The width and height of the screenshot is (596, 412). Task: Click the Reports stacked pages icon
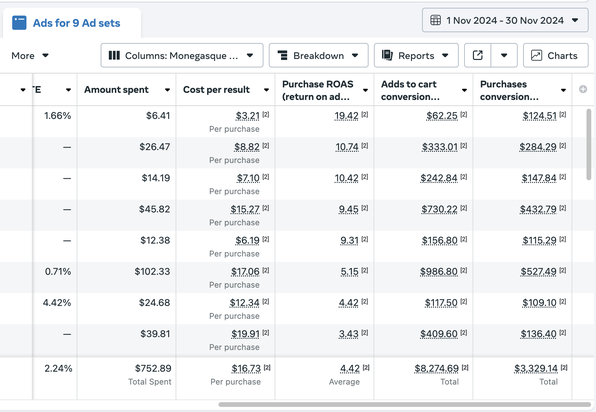pyautogui.click(x=387, y=55)
